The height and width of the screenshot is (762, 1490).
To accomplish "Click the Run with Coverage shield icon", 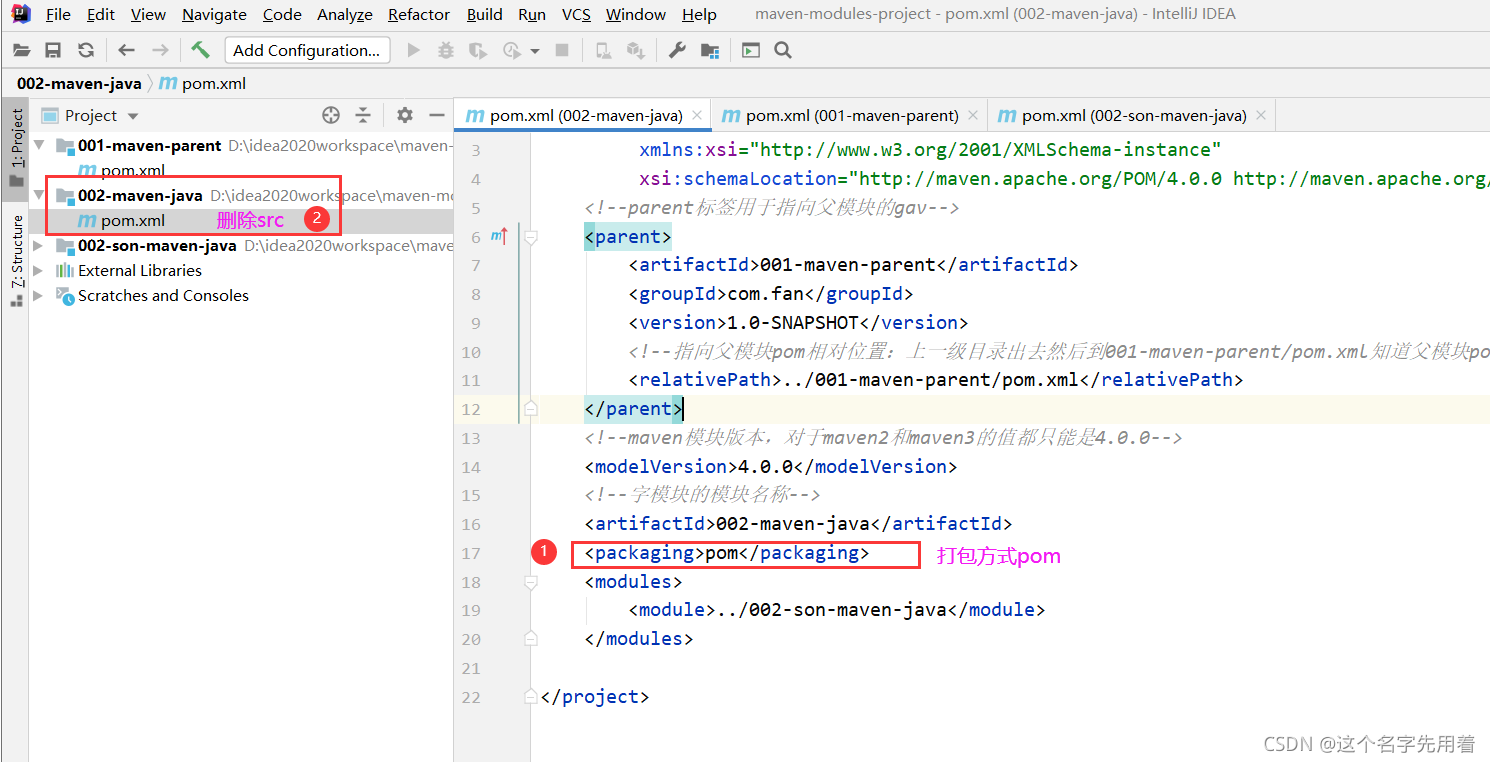I will (478, 50).
